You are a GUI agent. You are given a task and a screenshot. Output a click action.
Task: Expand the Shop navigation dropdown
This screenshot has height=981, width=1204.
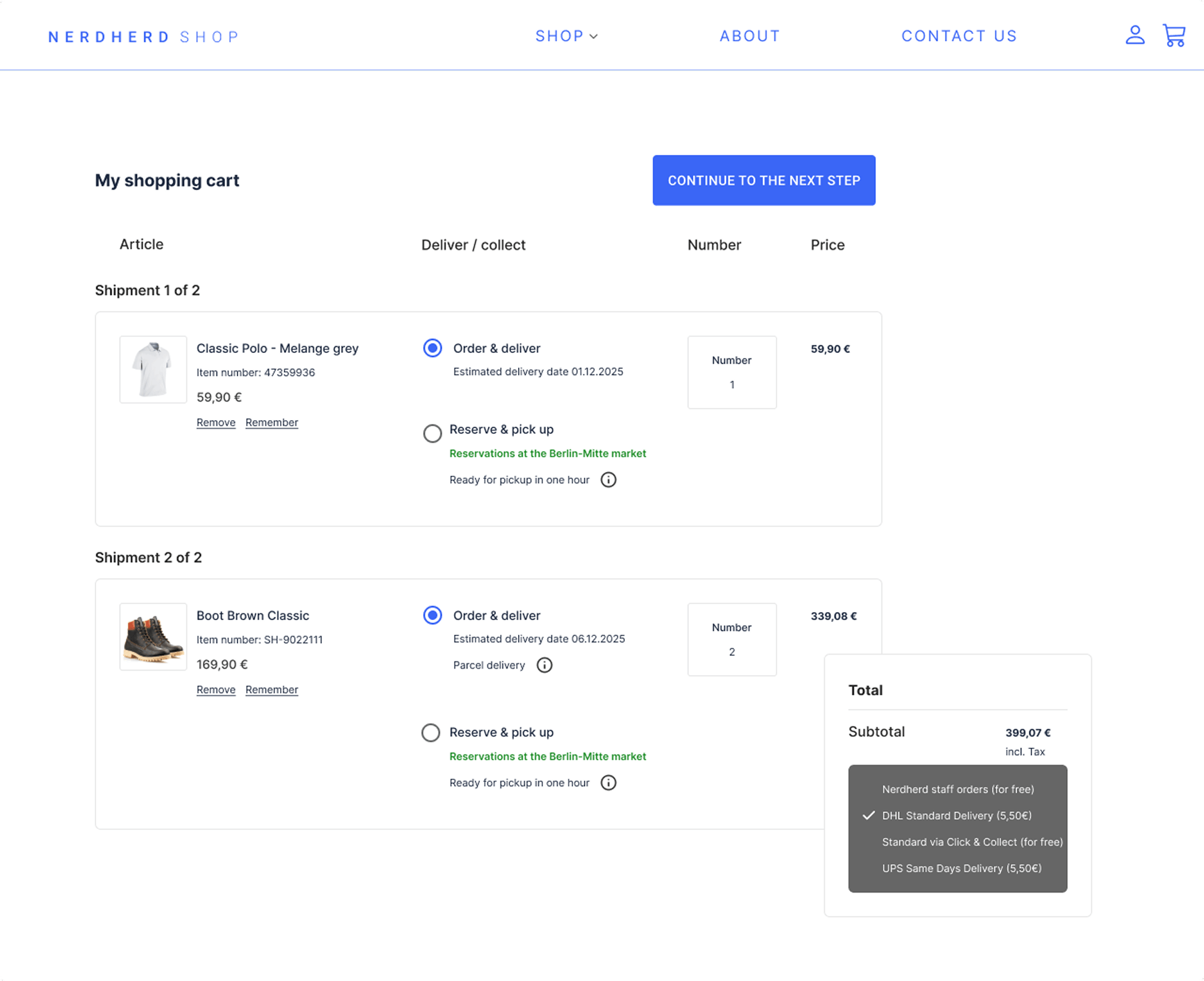click(566, 36)
